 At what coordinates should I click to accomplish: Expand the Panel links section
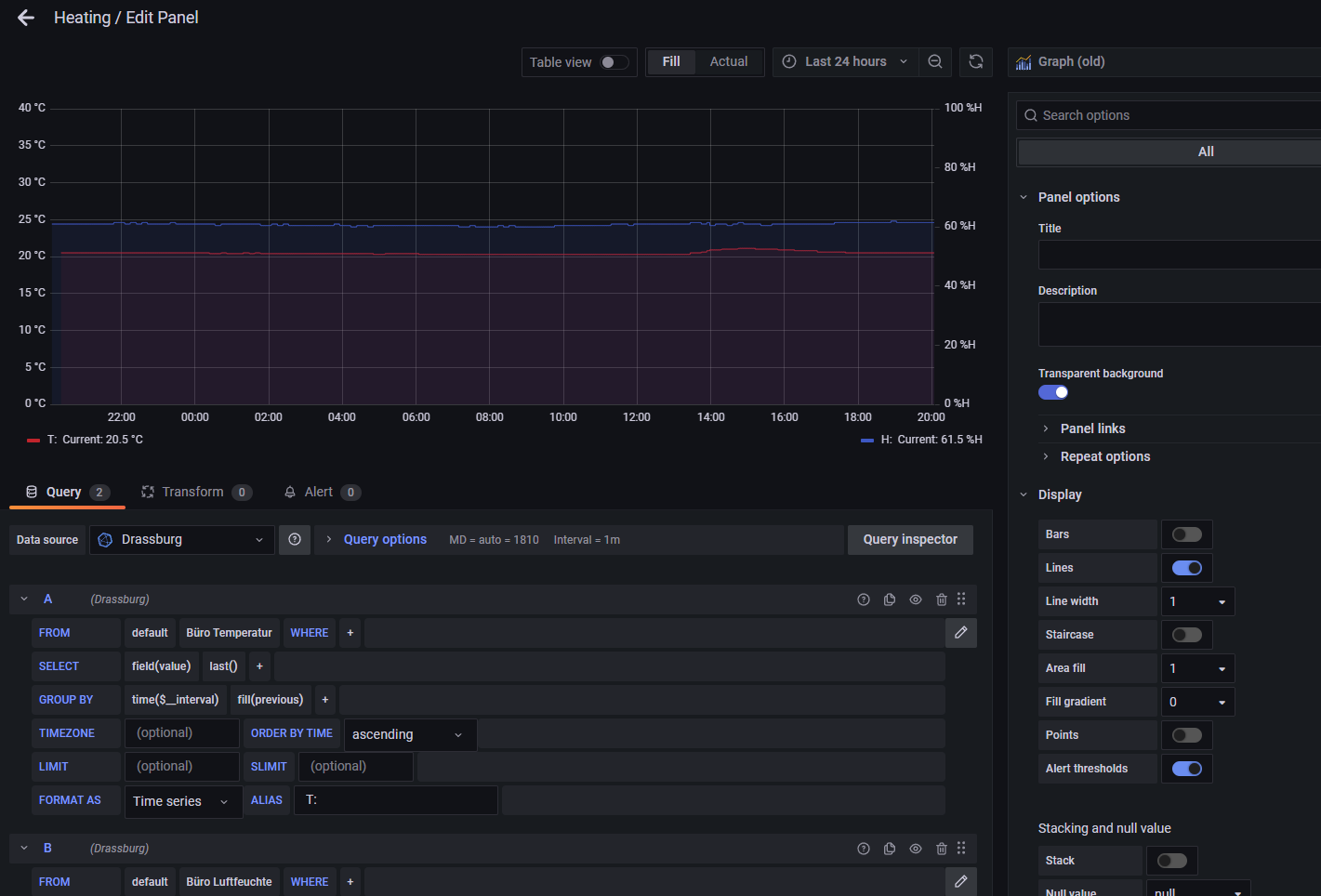1092,428
